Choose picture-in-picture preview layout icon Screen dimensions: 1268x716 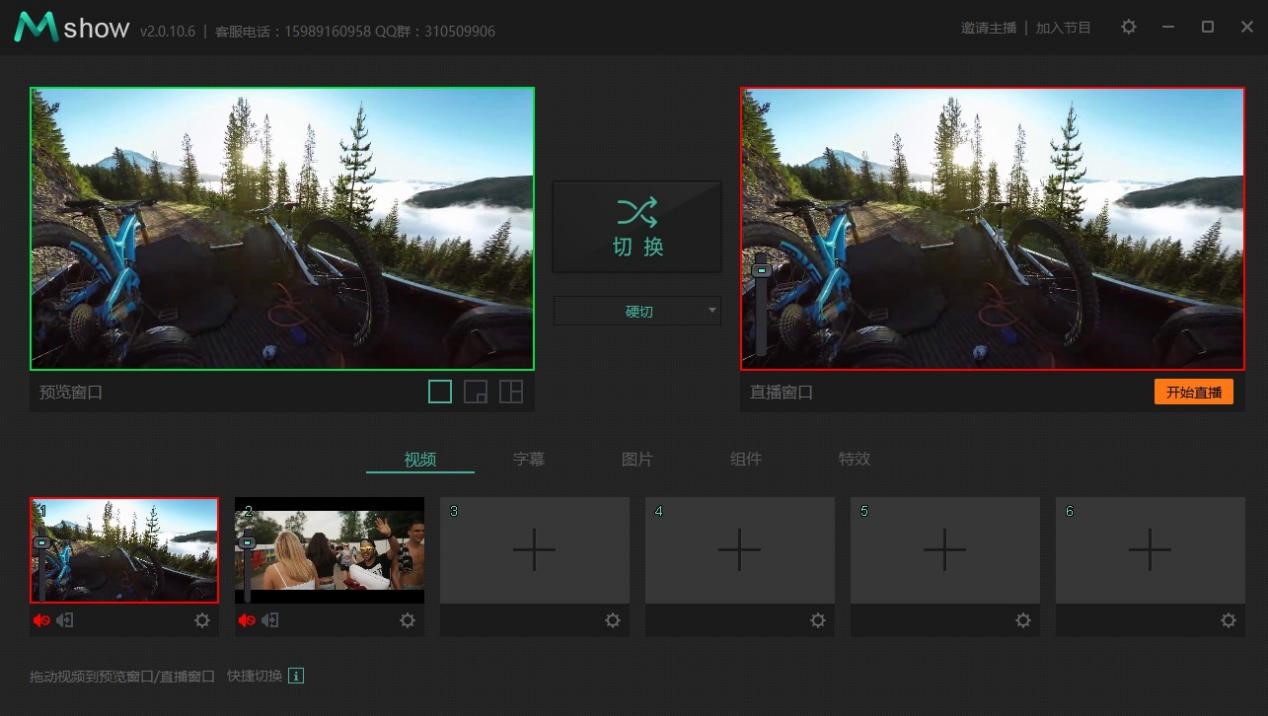[475, 392]
